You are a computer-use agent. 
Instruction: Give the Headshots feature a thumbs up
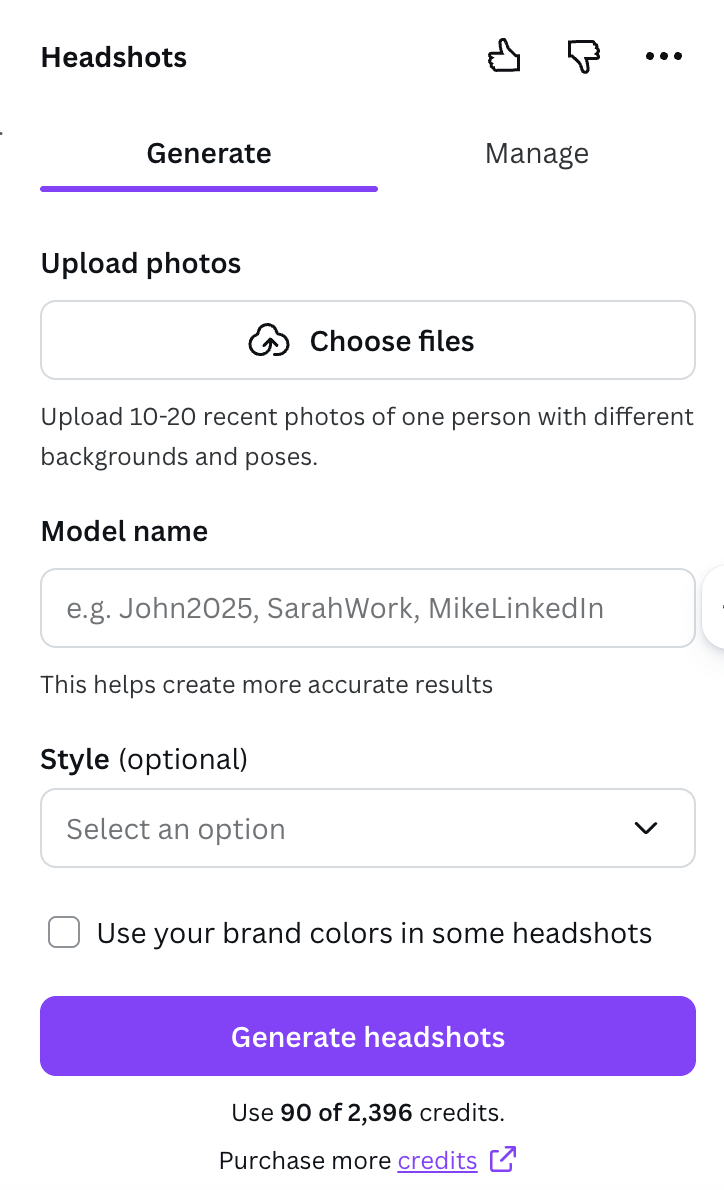[504, 56]
